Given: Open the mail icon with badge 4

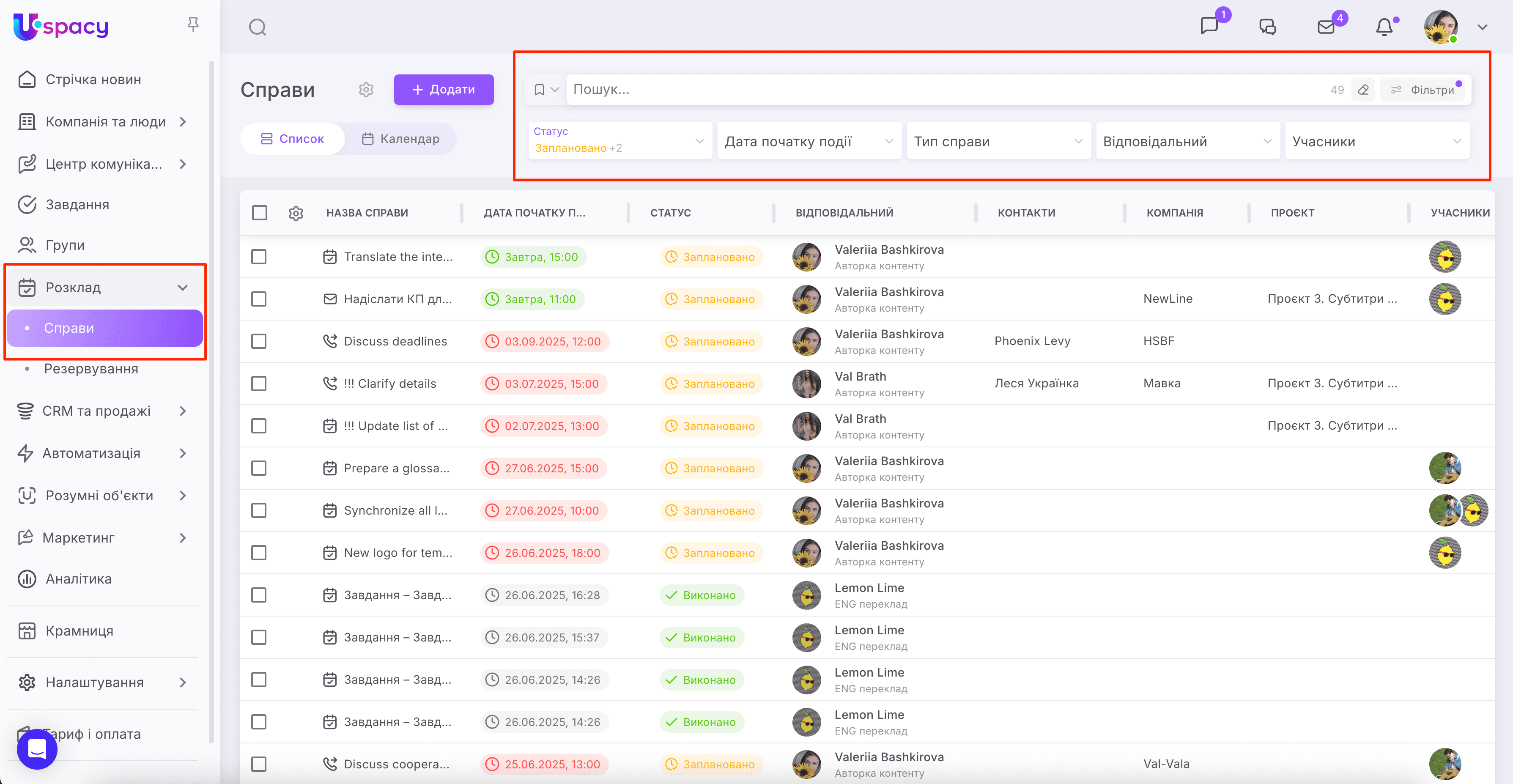Looking at the screenshot, I should 1326,27.
